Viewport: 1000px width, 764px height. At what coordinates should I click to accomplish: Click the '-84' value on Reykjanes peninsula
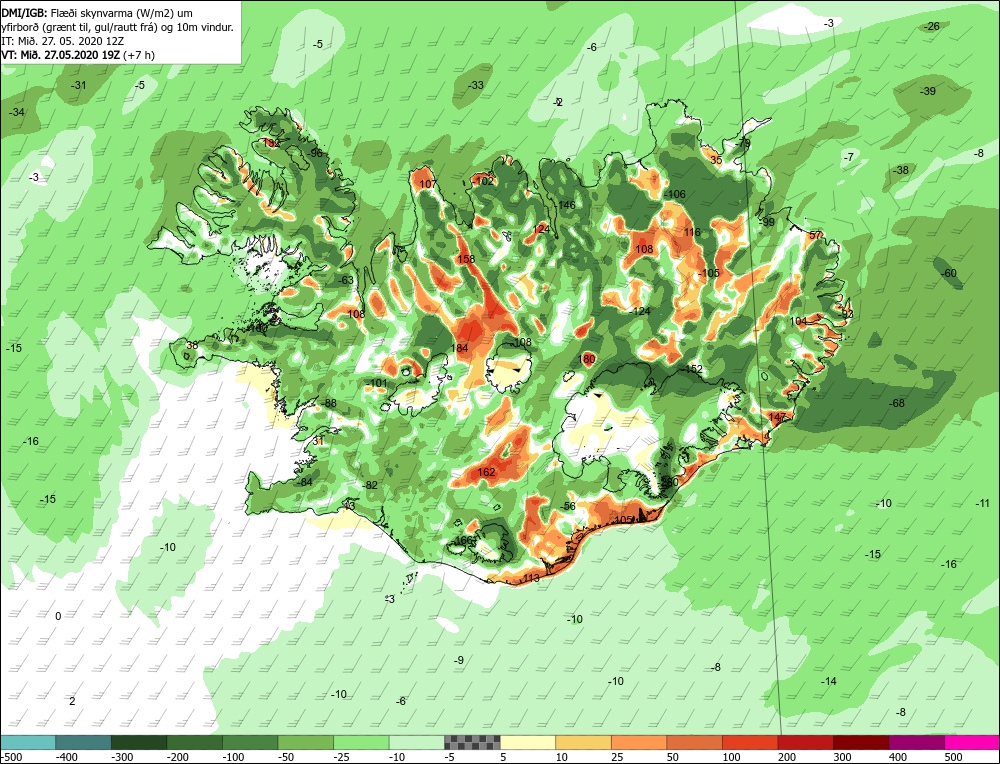pos(305,481)
